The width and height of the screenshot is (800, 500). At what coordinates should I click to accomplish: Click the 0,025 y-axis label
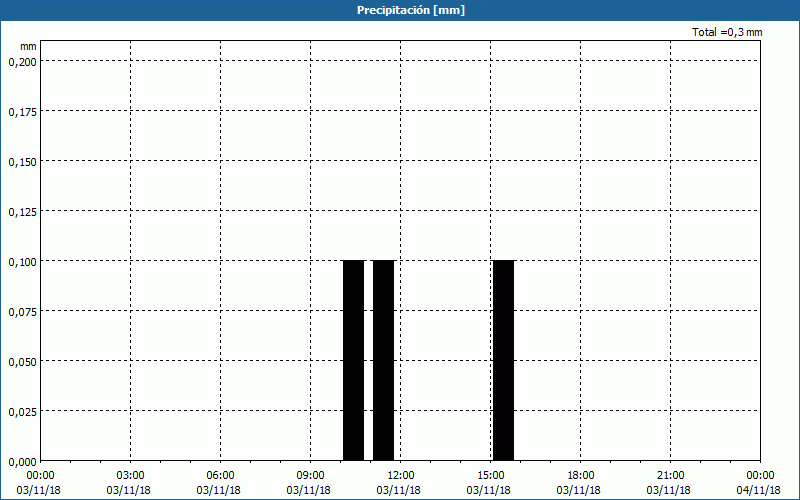coord(23,412)
